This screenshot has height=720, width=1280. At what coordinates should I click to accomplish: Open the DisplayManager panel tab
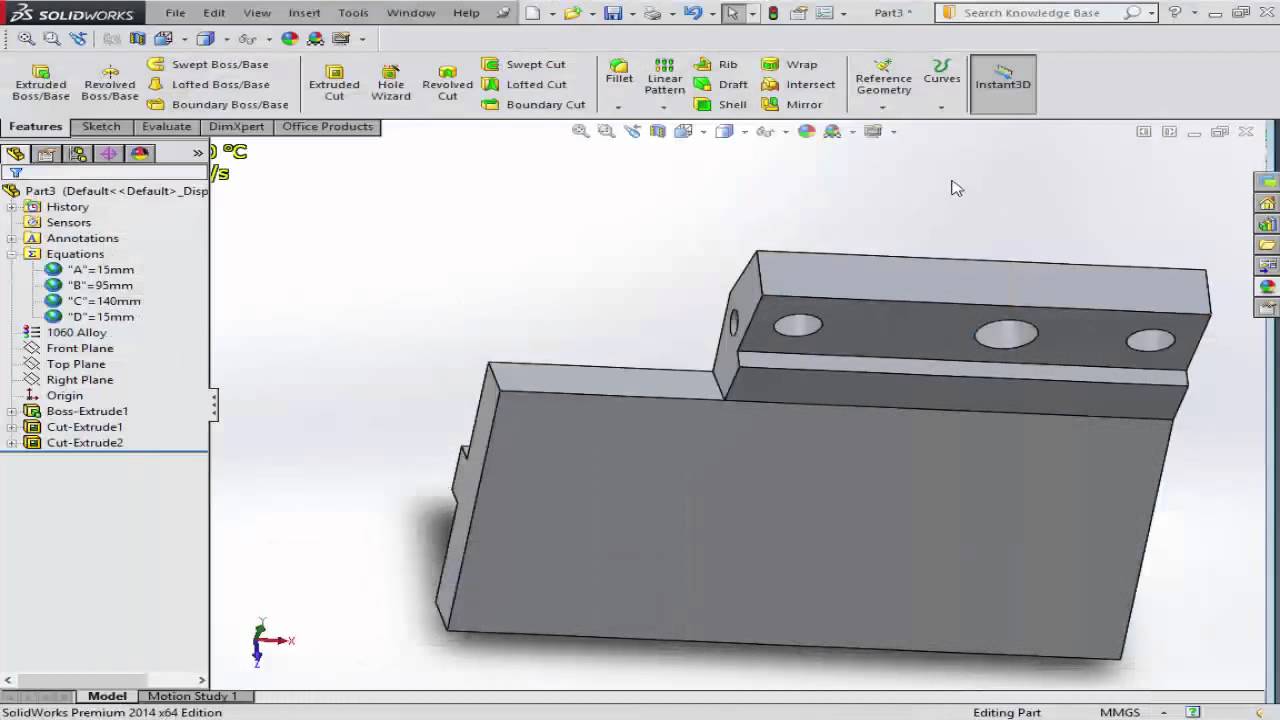click(x=139, y=153)
